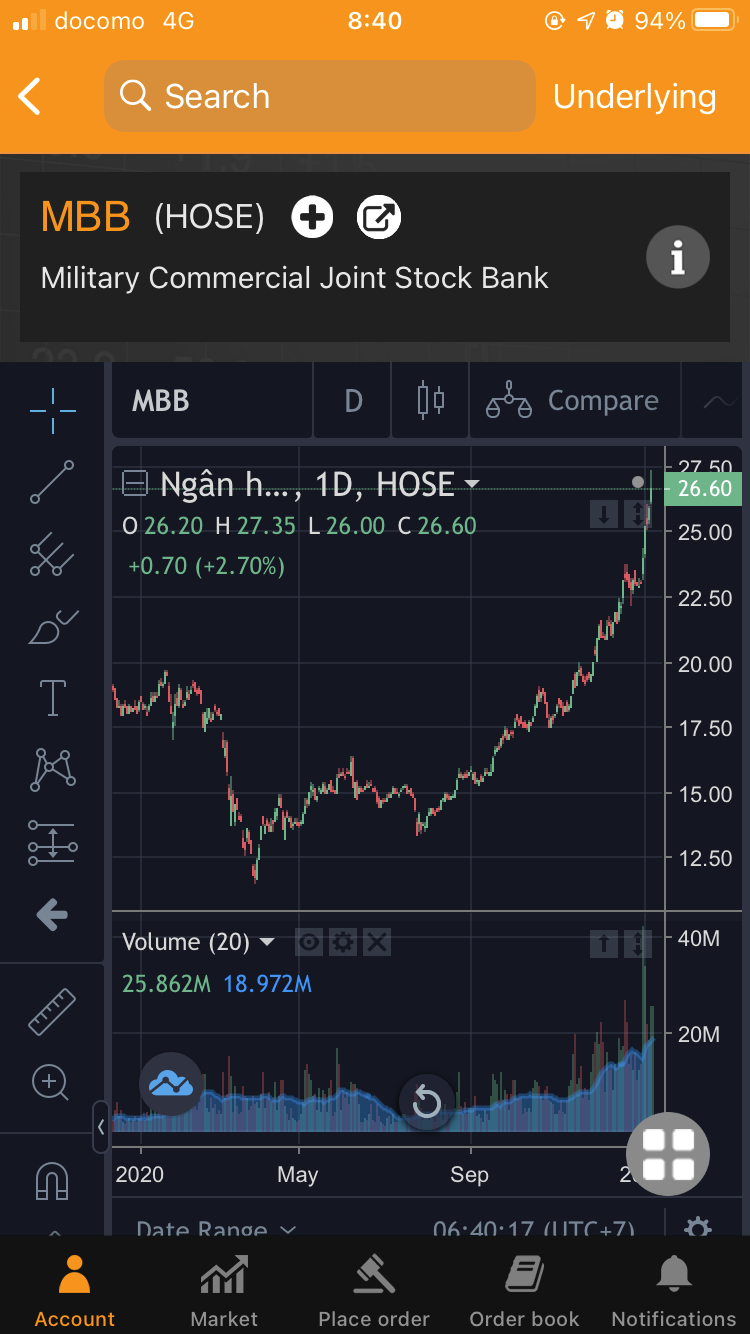The height and width of the screenshot is (1334, 750).
Task: Select the Text annotation tool
Action: pyautogui.click(x=52, y=698)
